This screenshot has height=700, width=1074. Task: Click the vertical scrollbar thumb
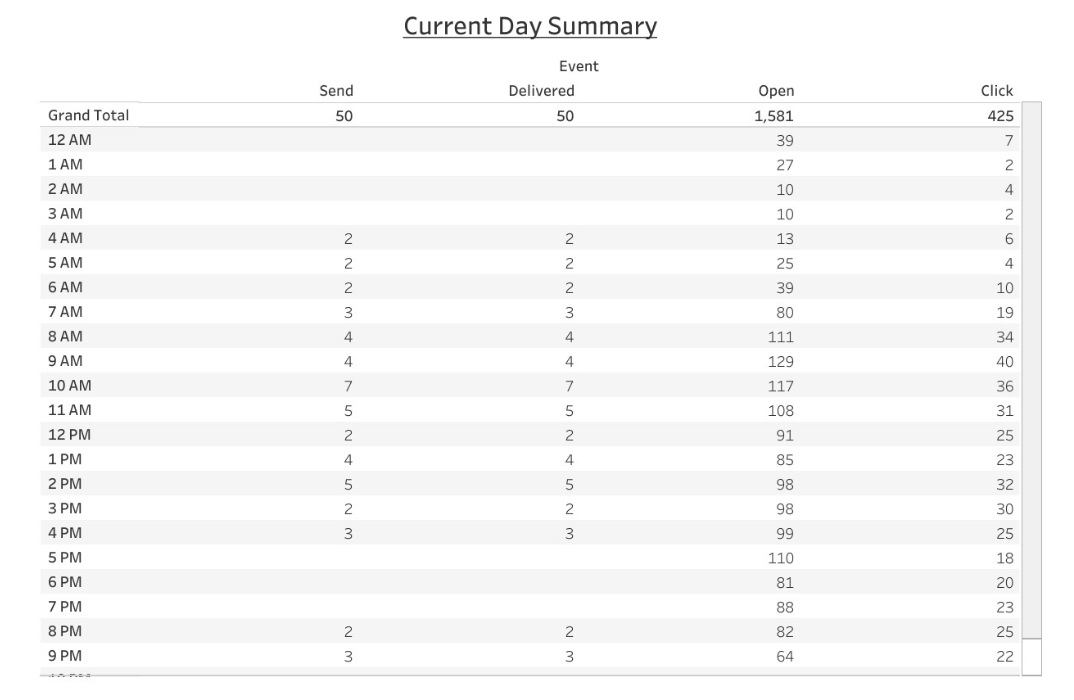click(x=1032, y=370)
